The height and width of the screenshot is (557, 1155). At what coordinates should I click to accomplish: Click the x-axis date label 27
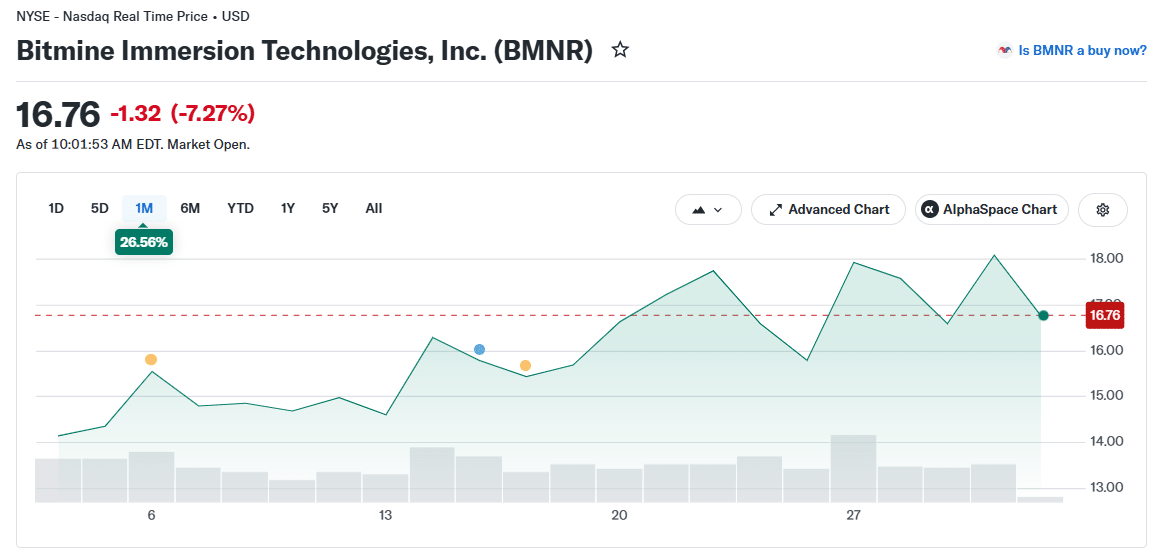pyautogui.click(x=854, y=516)
